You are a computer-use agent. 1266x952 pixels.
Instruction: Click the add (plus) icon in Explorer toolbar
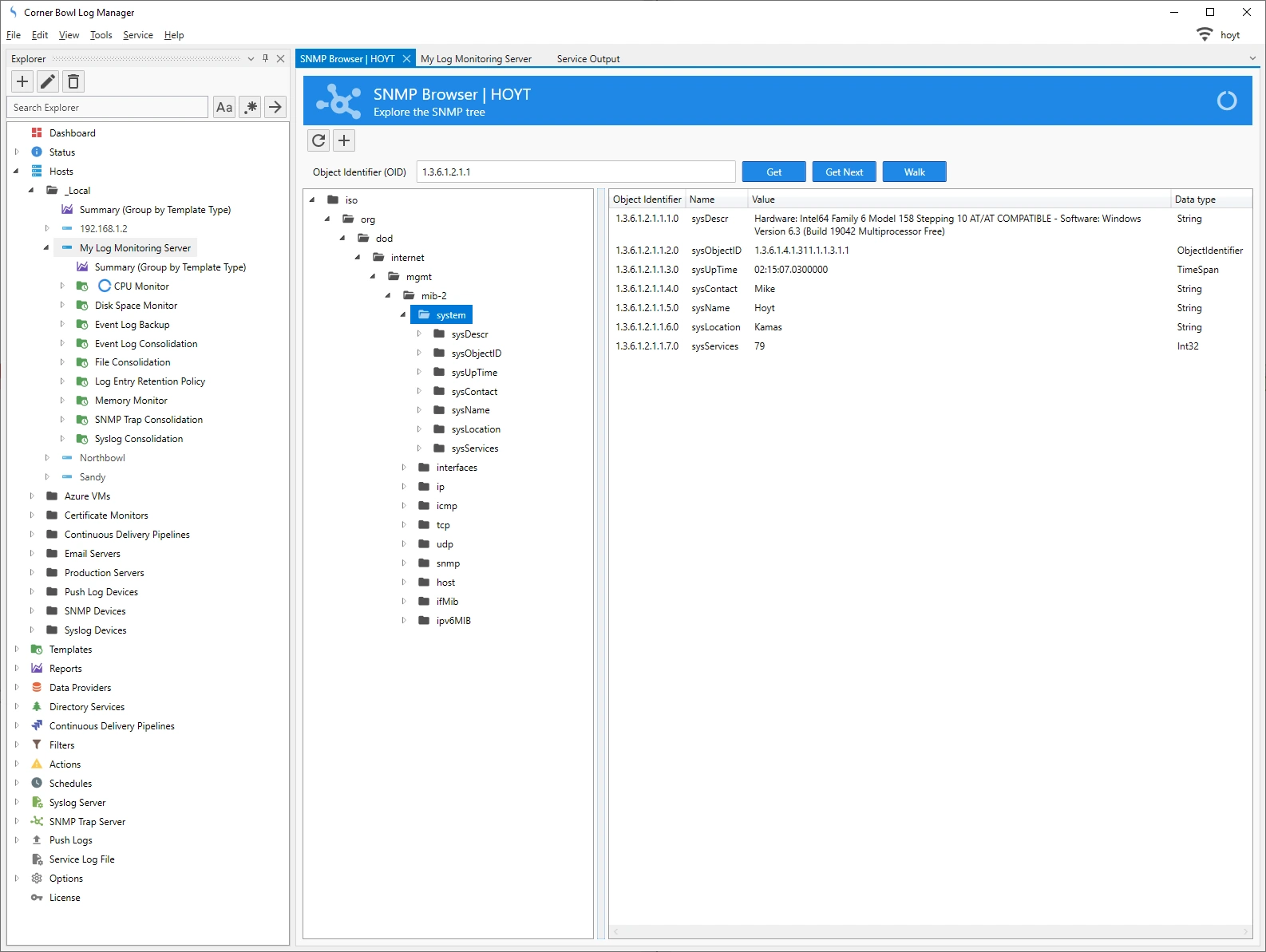[22, 81]
